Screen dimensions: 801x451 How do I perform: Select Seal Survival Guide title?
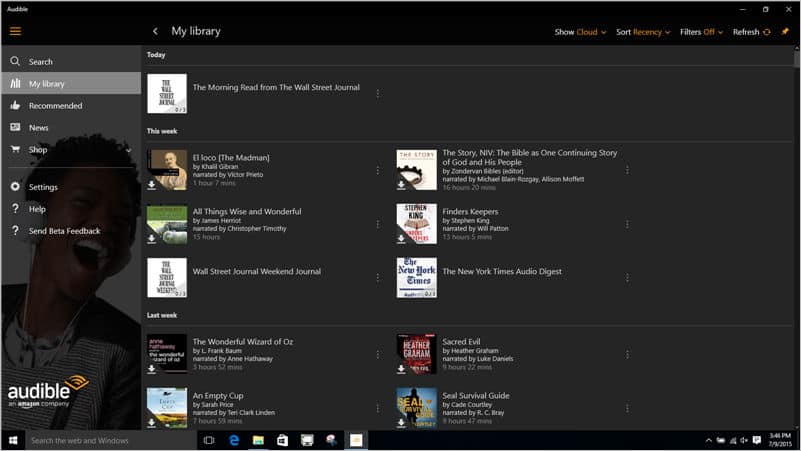coord(476,395)
